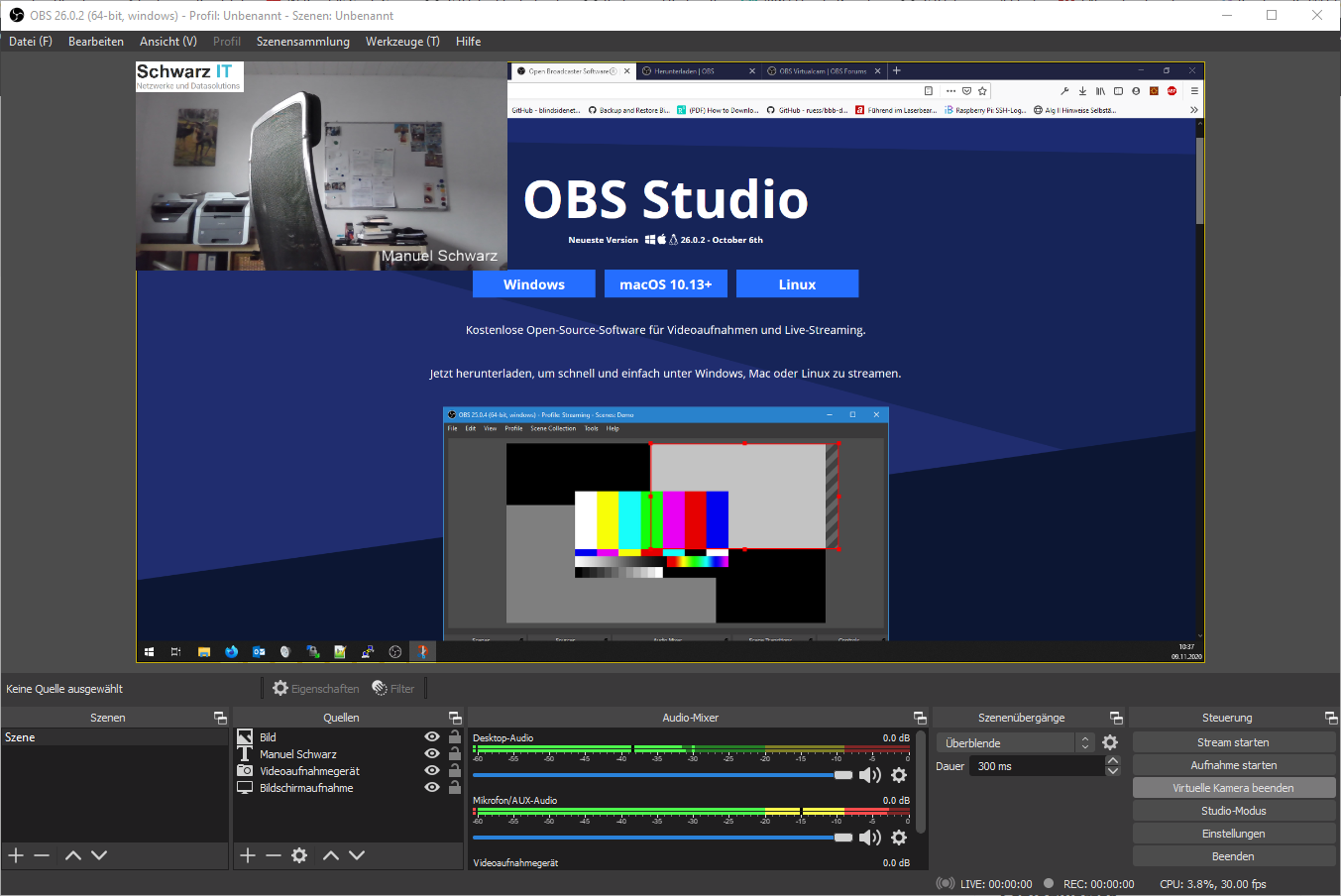The height and width of the screenshot is (896, 1341).
Task: Remove selected source using minus icon
Action: 274,855
